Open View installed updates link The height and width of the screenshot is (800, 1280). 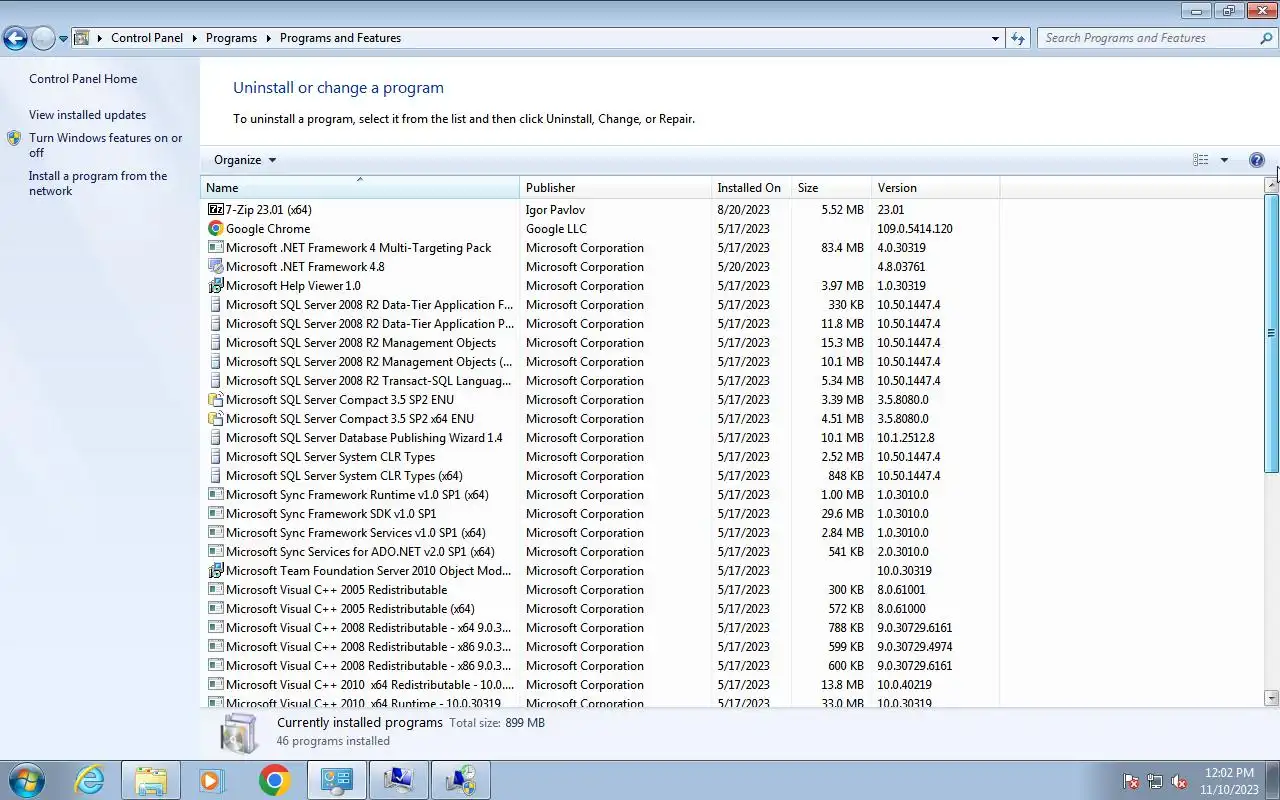(x=87, y=115)
